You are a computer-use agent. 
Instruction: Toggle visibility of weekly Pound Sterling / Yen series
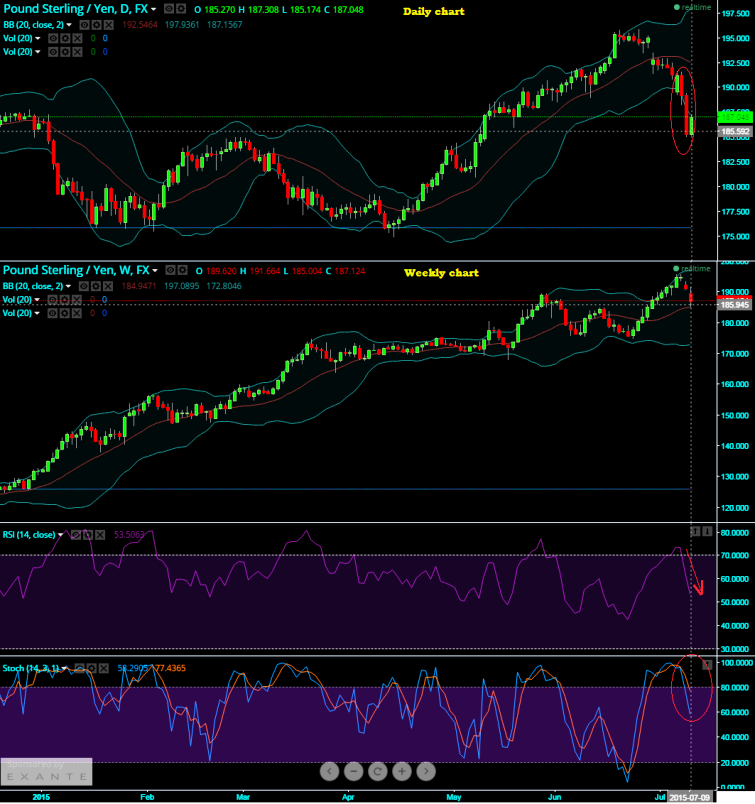point(170,270)
